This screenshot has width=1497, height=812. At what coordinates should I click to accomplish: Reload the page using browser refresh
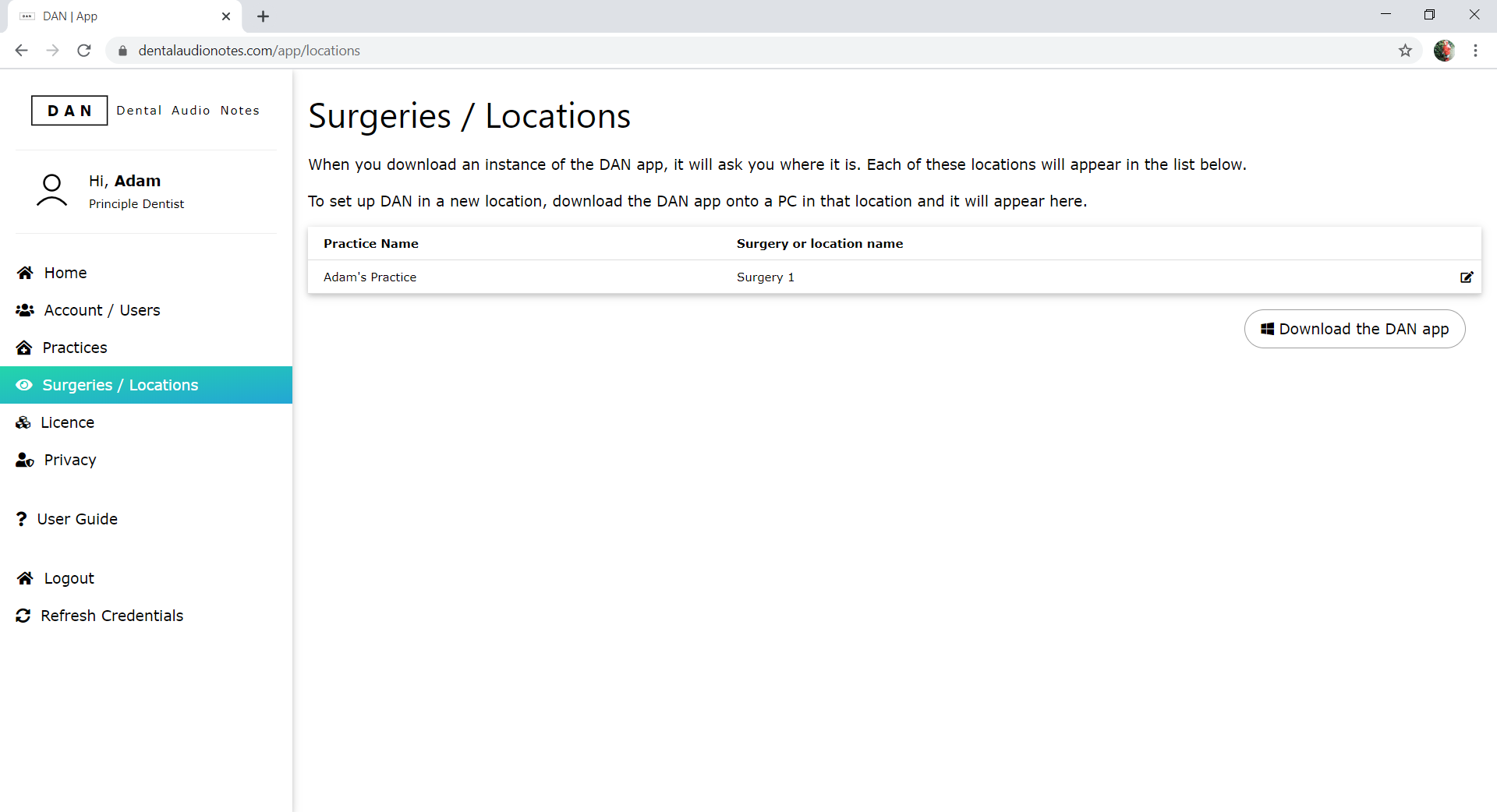84,51
